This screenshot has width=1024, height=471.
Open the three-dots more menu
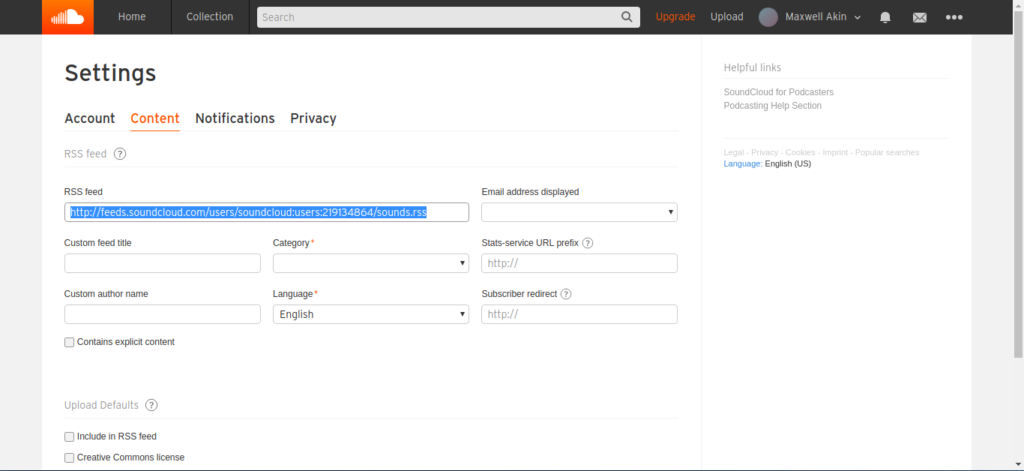click(954, 17)
